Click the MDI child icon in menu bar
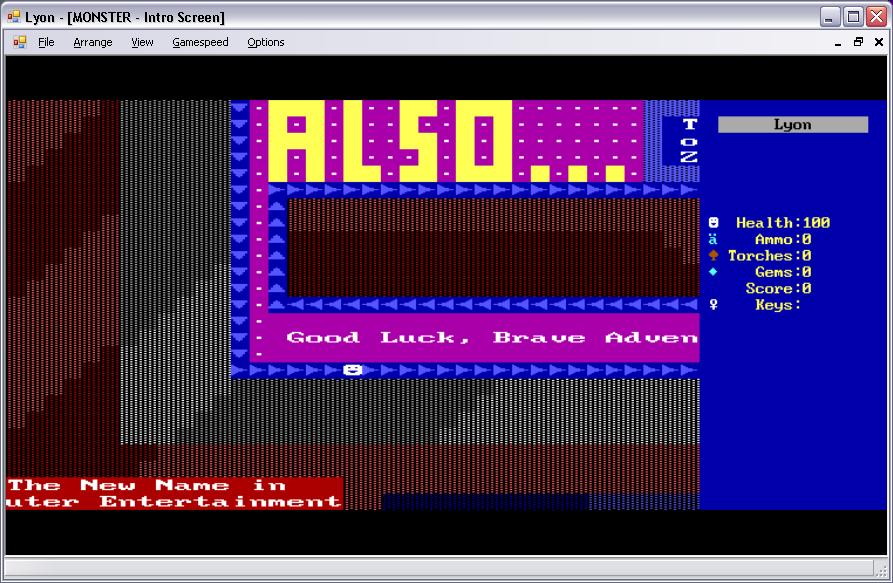The image size is (893, 583). [x=20, y=42]
